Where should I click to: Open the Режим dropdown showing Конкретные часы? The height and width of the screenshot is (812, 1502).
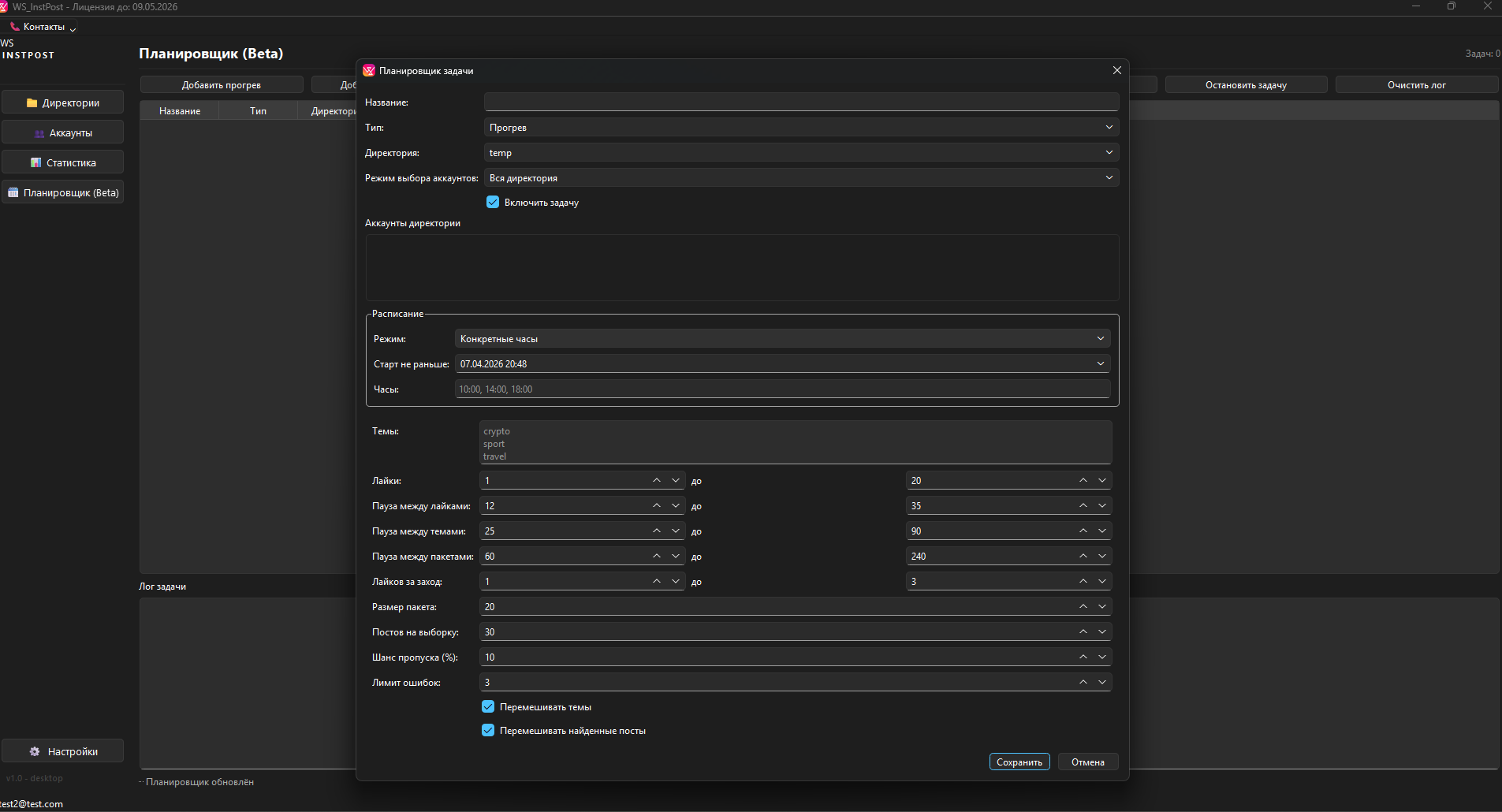click(x=781, y=339)
